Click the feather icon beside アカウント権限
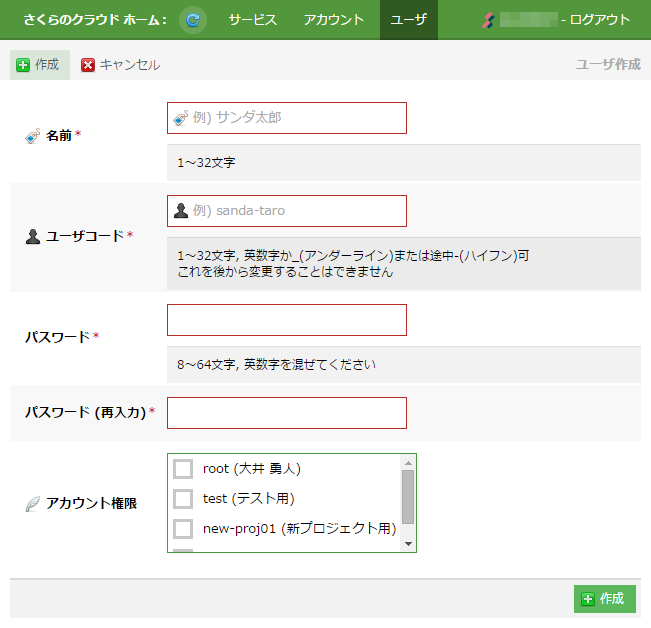Viewport: 651px width, 628px height. pos(32,504)
